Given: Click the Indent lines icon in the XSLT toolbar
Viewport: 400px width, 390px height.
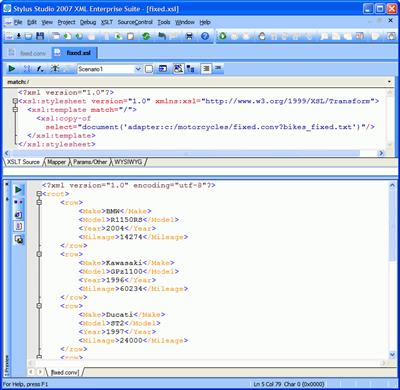Looking at the screenshot, I should coord(206,69).
